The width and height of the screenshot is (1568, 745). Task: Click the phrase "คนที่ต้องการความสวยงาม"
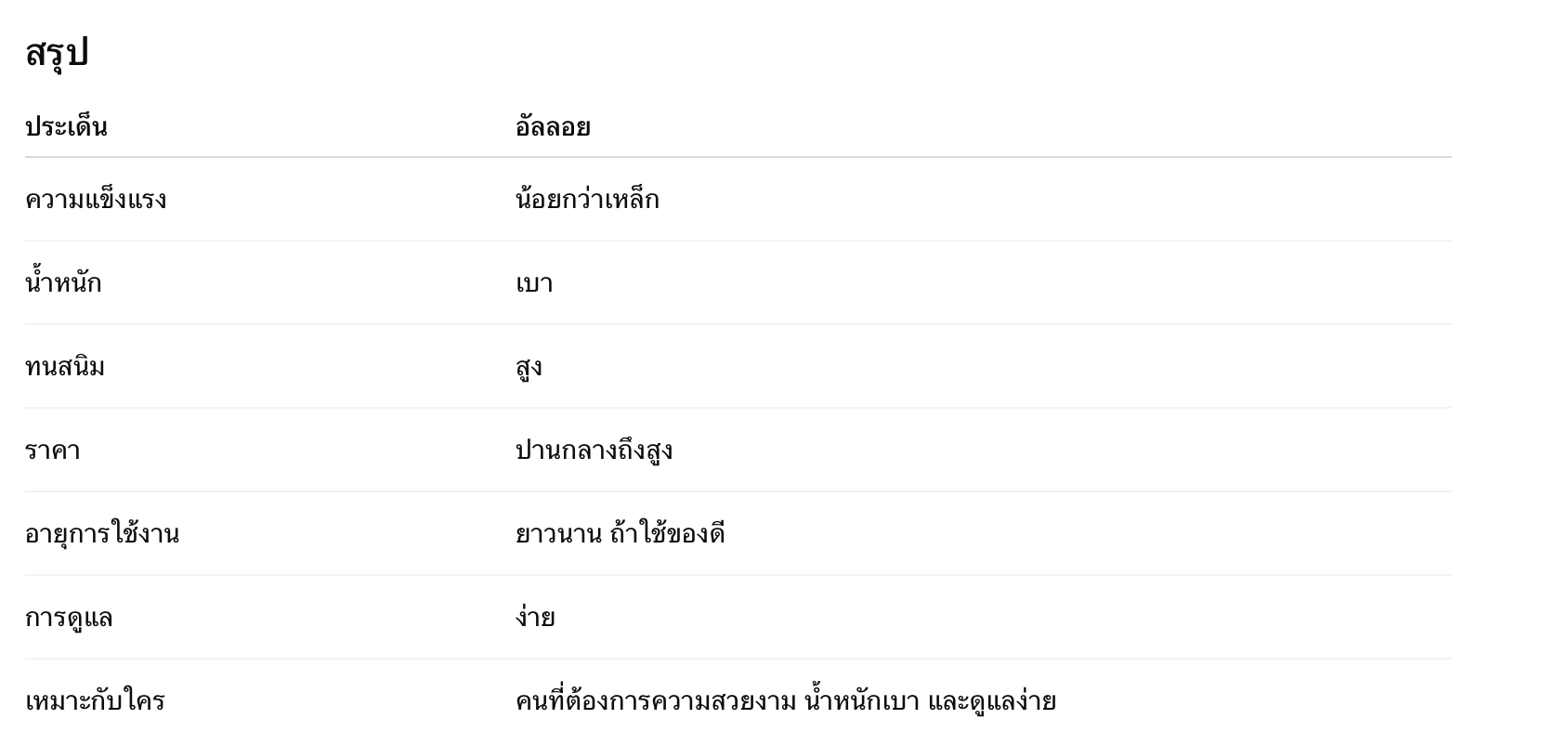tap(656, 700)
